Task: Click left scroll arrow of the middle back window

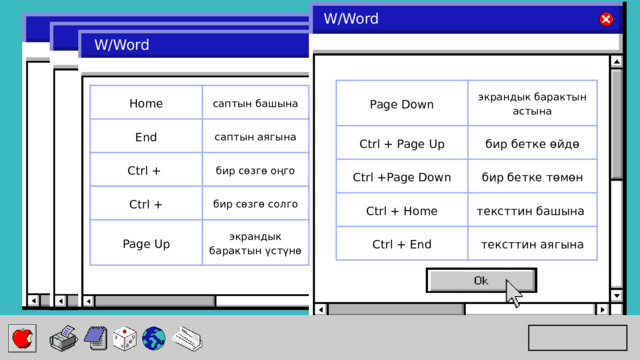Action: coord(61,301)
